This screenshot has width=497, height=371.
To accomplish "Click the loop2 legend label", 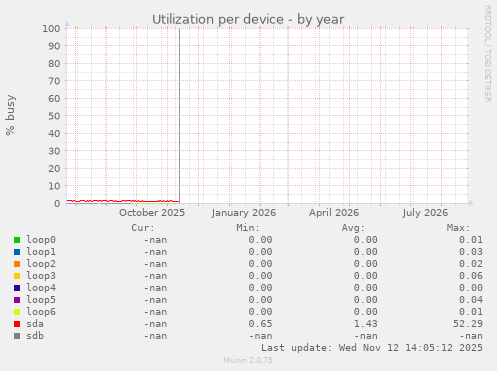I will pos(41,264).
